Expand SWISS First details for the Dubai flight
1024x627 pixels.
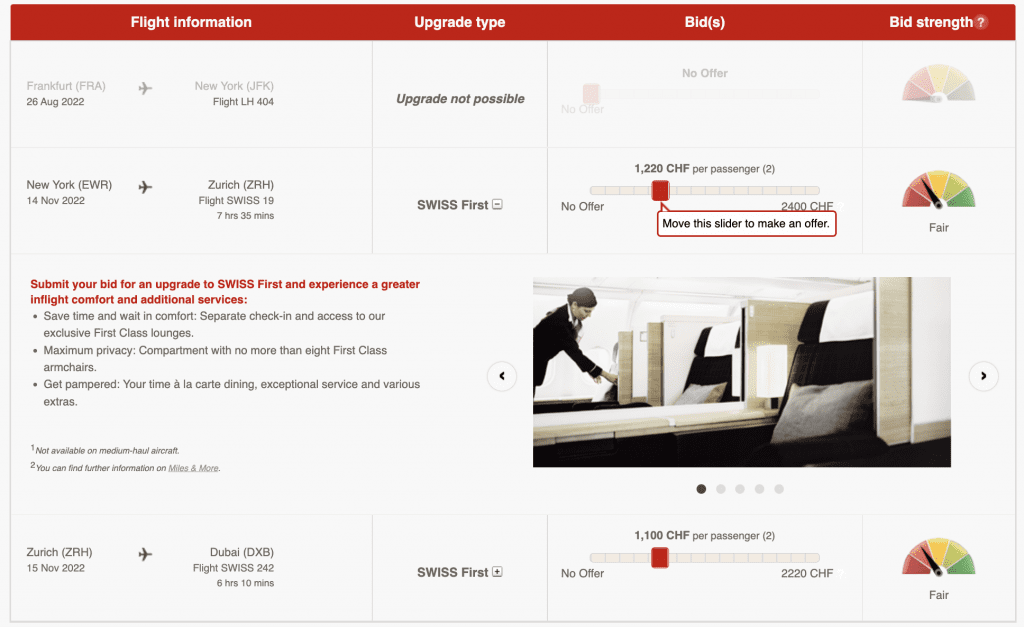pos(497,571)
